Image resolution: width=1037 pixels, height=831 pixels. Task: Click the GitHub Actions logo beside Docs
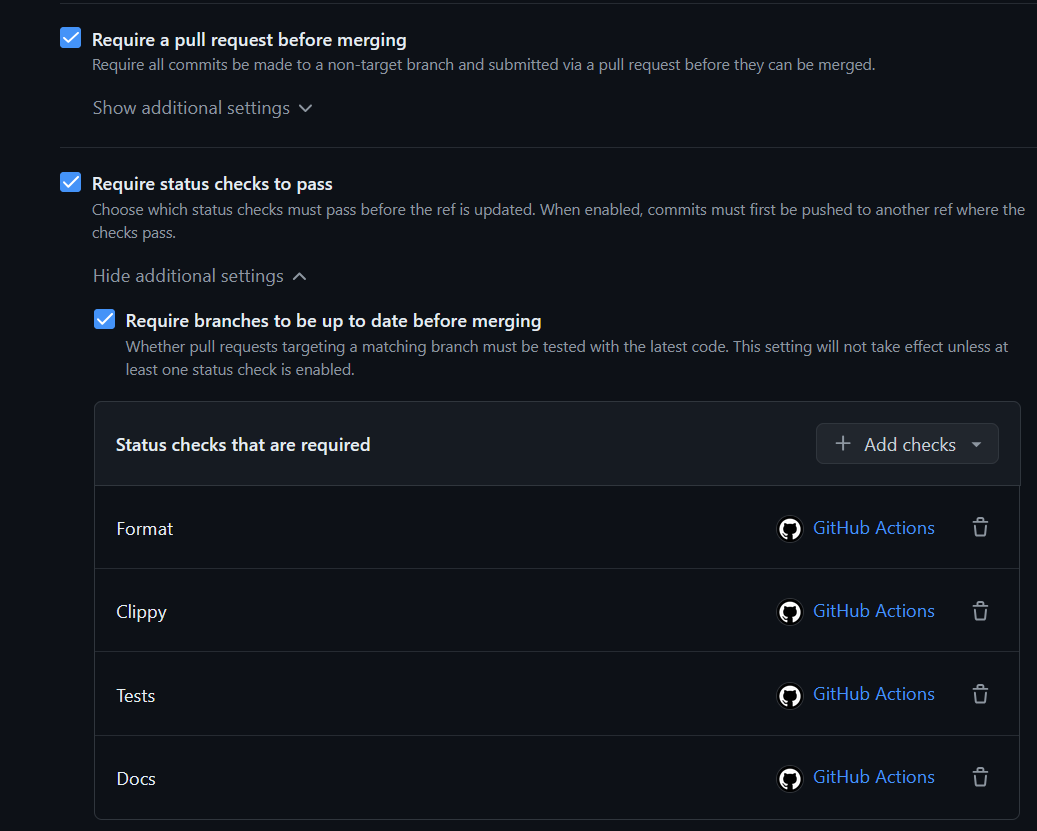[x=789, y=777]
